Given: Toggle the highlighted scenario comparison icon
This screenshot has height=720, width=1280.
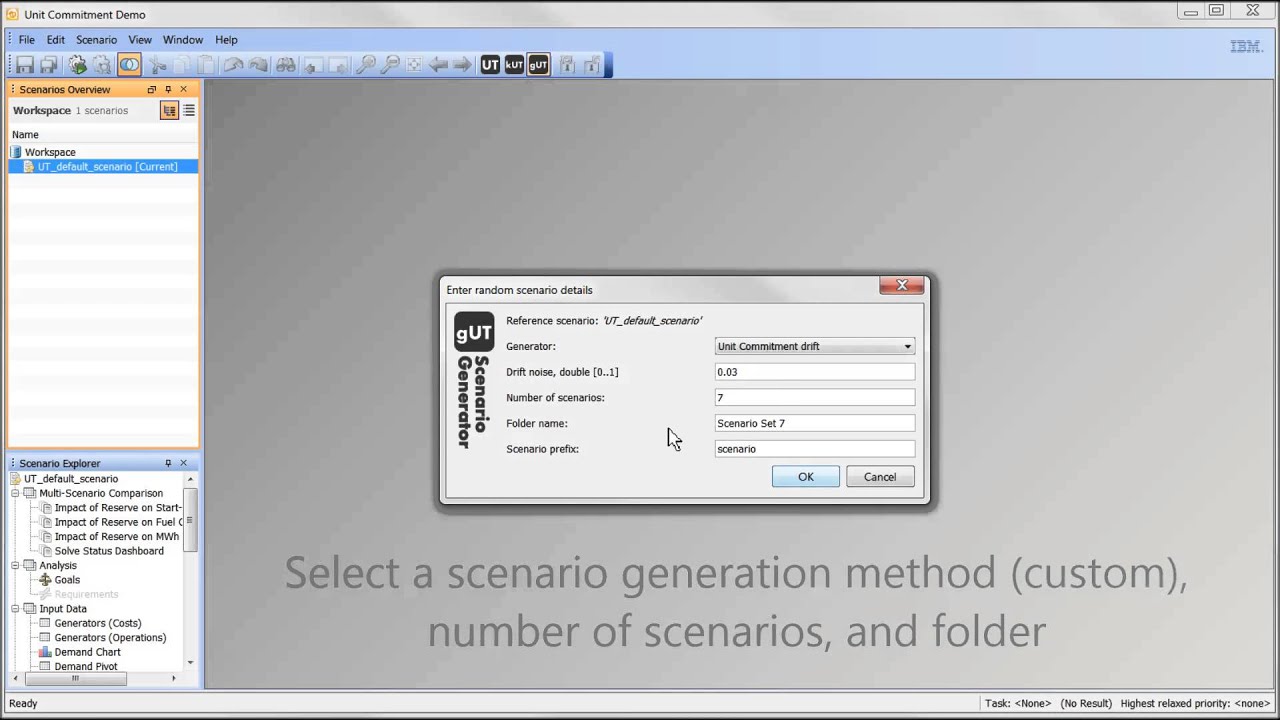Looking at the screenshot, I should [x=129, y=65].
